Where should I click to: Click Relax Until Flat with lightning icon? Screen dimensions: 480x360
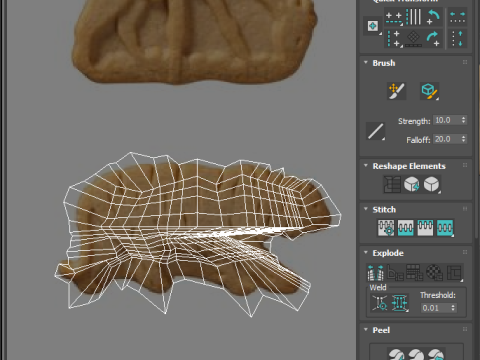pos(412,184)
